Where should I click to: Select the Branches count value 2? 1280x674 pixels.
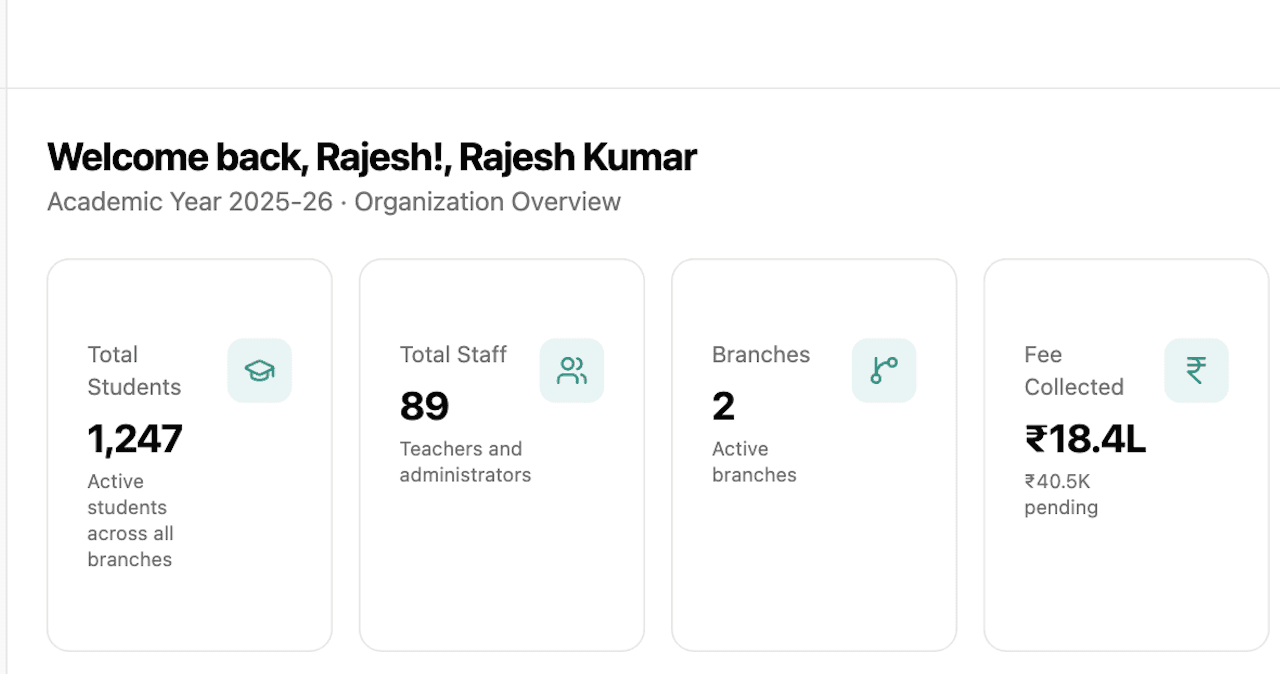tap(723, 406)
